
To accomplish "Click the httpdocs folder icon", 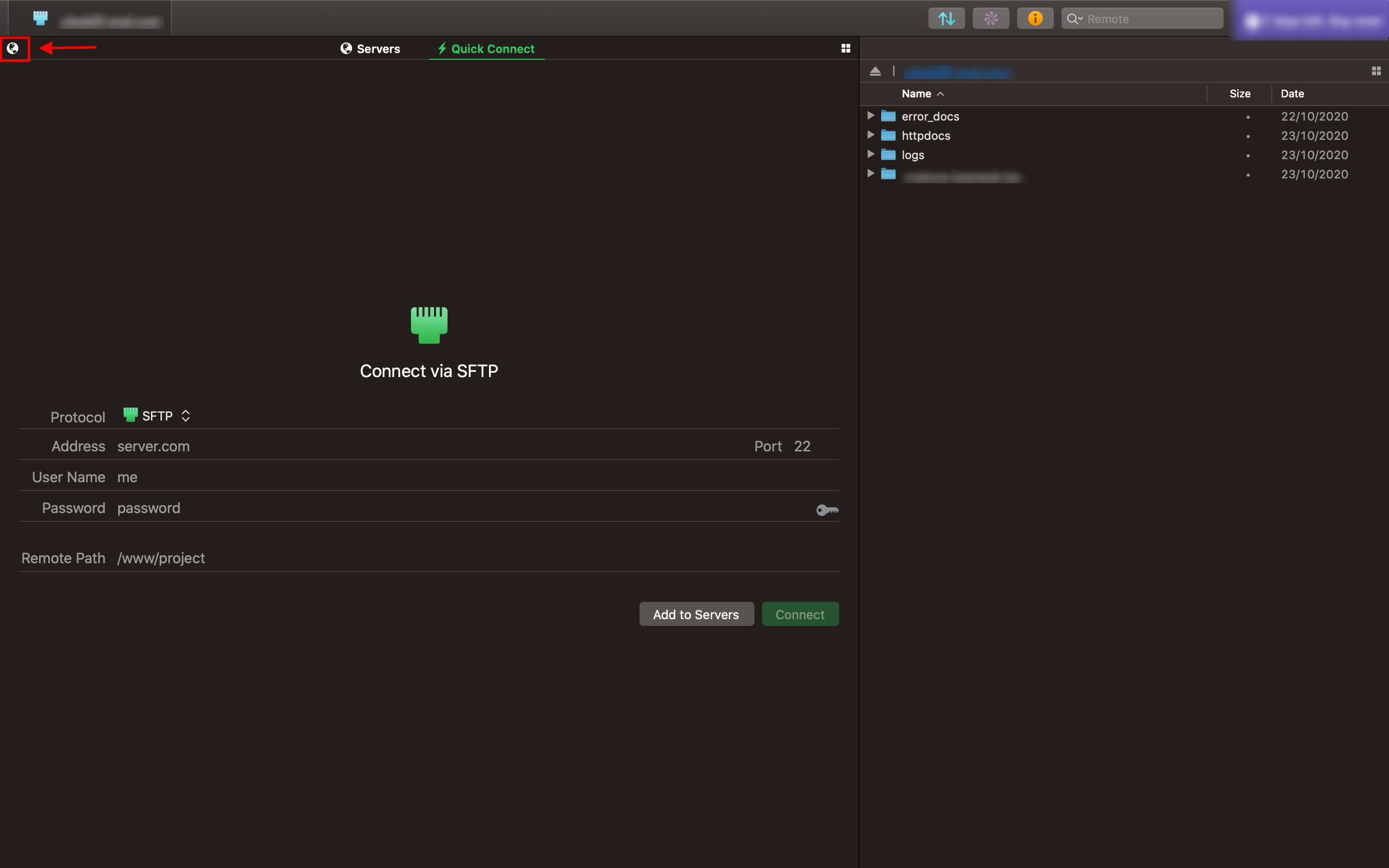I will (888, 136).
